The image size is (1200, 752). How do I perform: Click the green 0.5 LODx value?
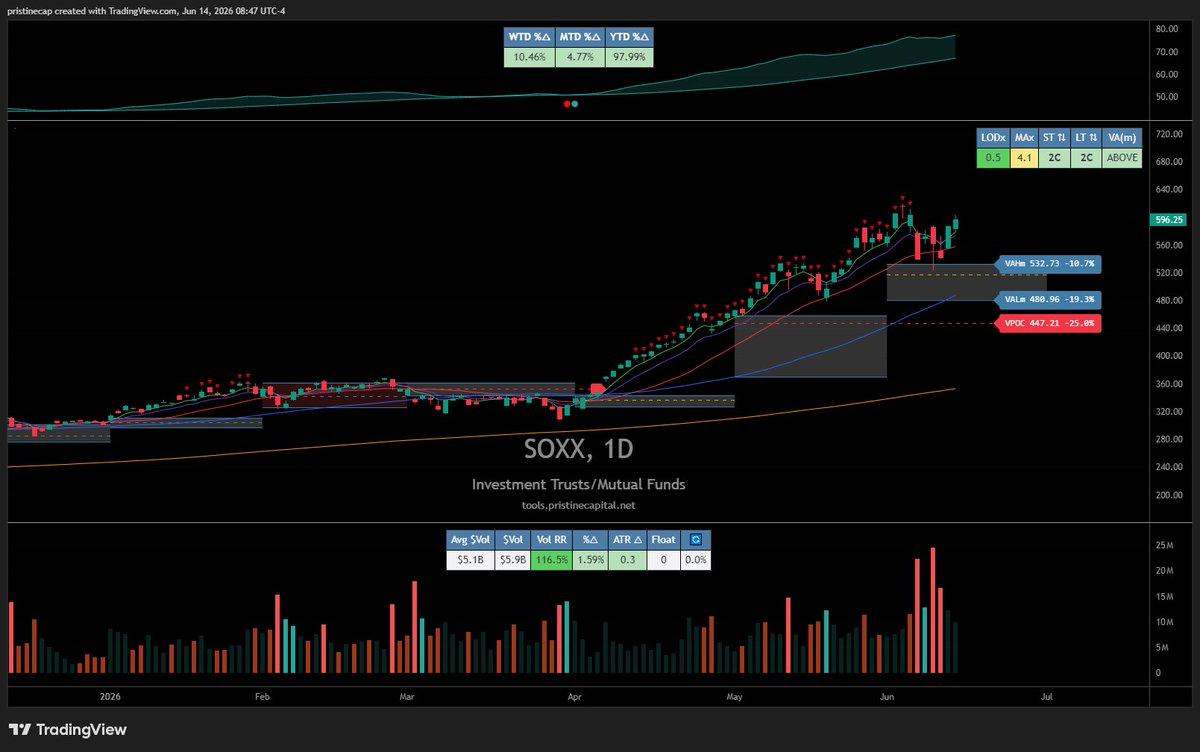pyautogui.click(x=993, y=158)
